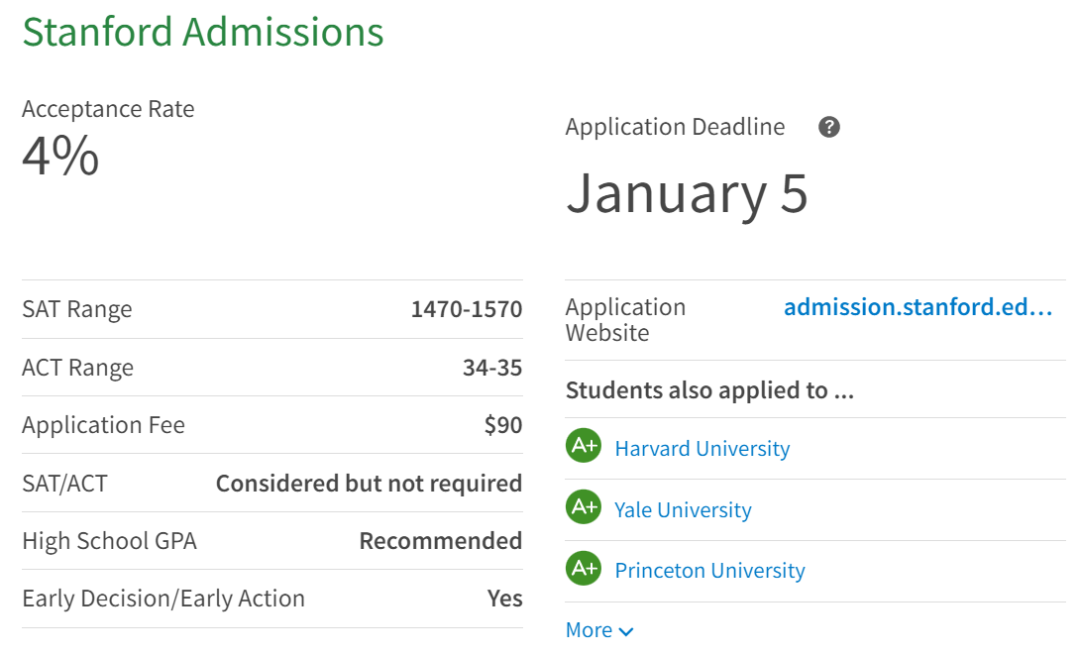This screenshot has height=656, width=1080.
Task: Click Princeton University's A+ grade badge
Action: coord(582,569)
